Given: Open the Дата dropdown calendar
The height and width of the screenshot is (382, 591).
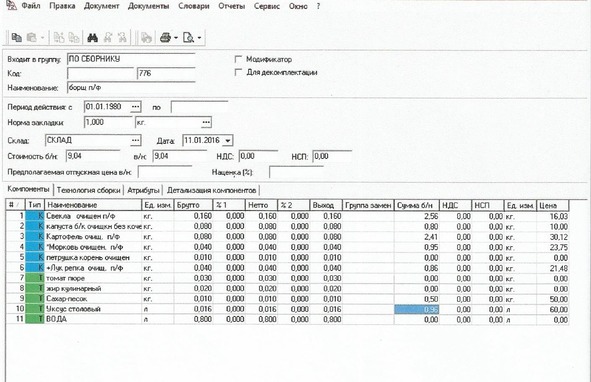Looking at the screenshot, I should pos(228,141).
